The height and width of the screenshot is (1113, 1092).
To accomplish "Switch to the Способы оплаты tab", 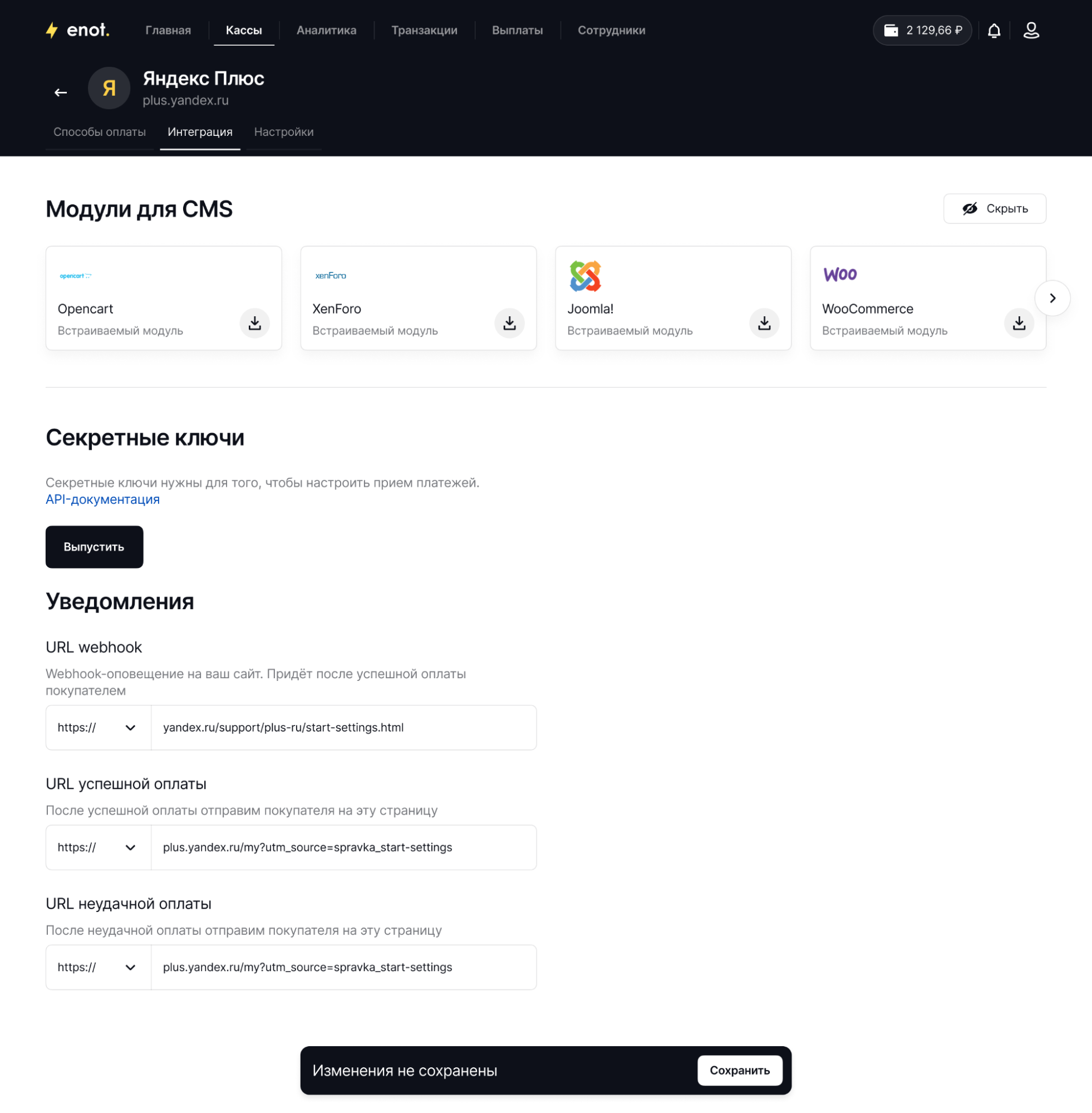I will coord(100,133).
